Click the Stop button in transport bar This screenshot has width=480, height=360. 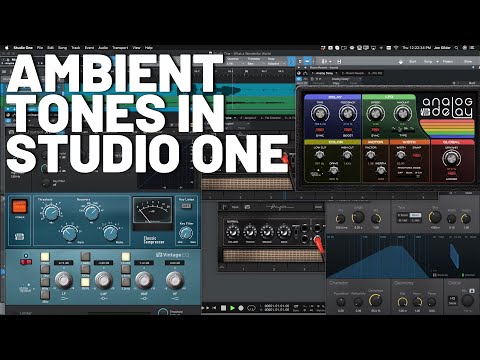pos(224,308)
